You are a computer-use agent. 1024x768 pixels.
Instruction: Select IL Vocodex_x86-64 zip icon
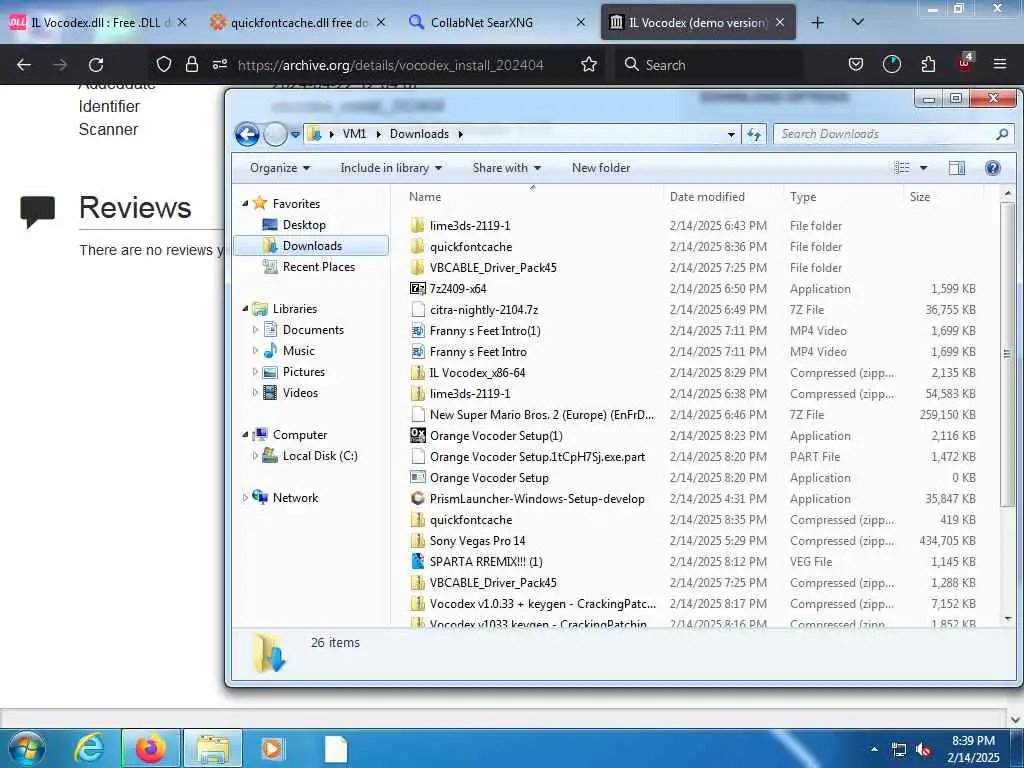click(x=418, y=373)
